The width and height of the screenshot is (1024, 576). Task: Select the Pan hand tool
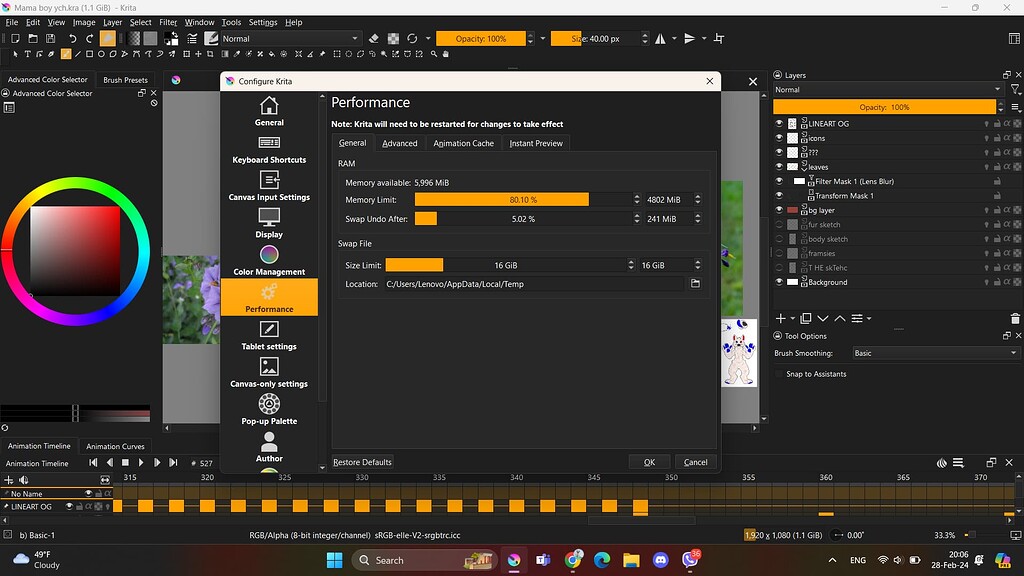446,54
